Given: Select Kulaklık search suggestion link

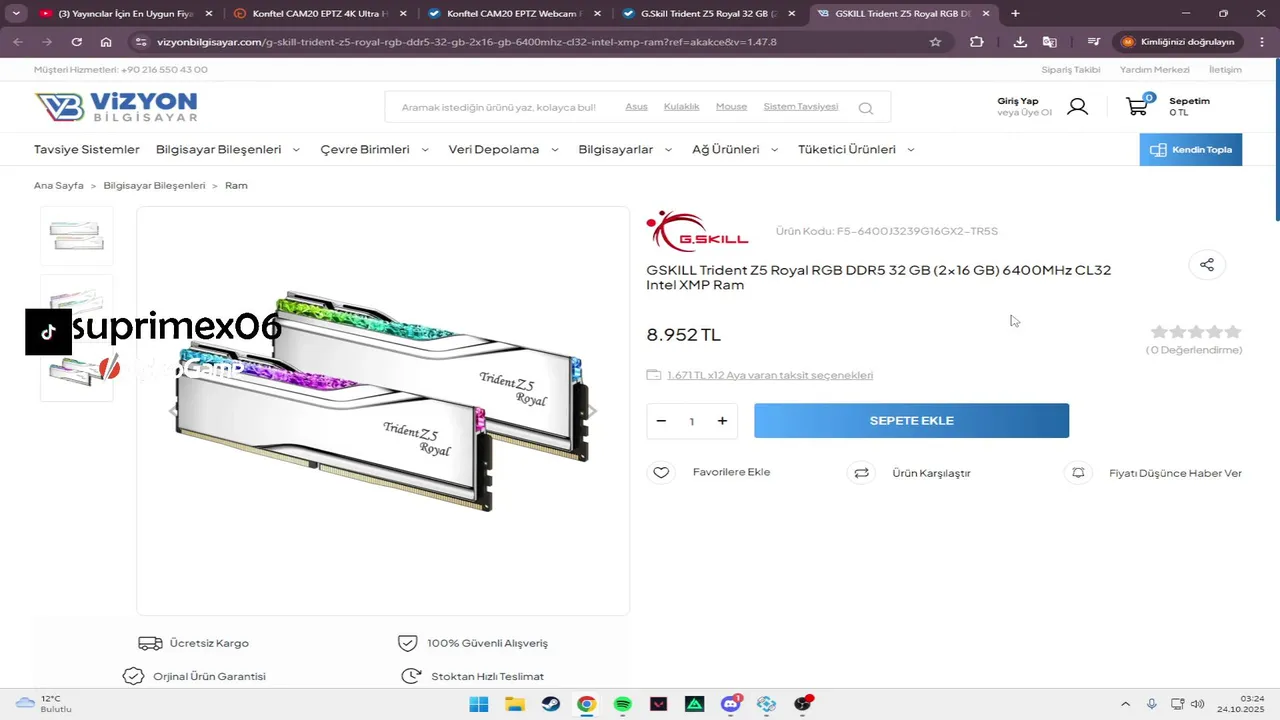Looking at the screenshot, I should click(x=682, y=106).
